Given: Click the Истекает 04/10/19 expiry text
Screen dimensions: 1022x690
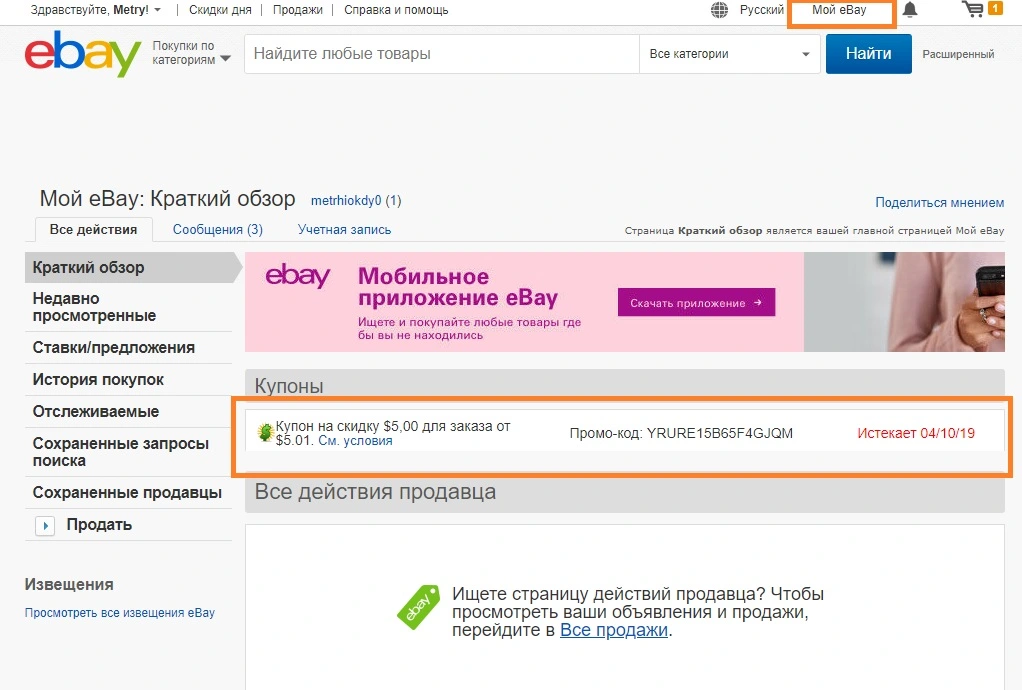Looking at the screenshot, I should 916,433.
